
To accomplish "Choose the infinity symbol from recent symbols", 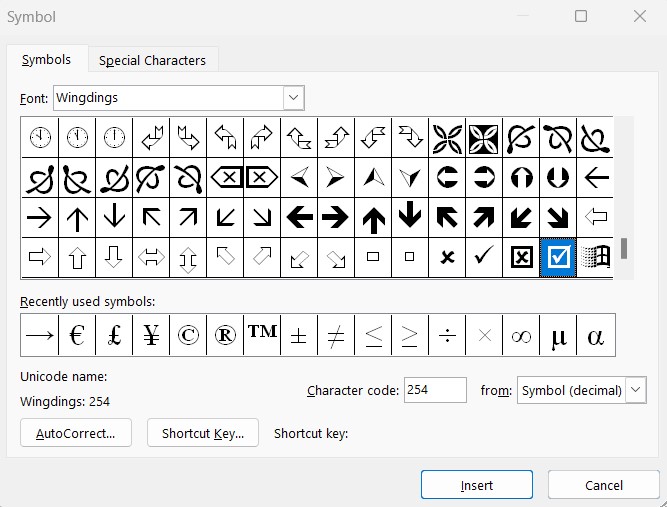I will click(522, 336).
